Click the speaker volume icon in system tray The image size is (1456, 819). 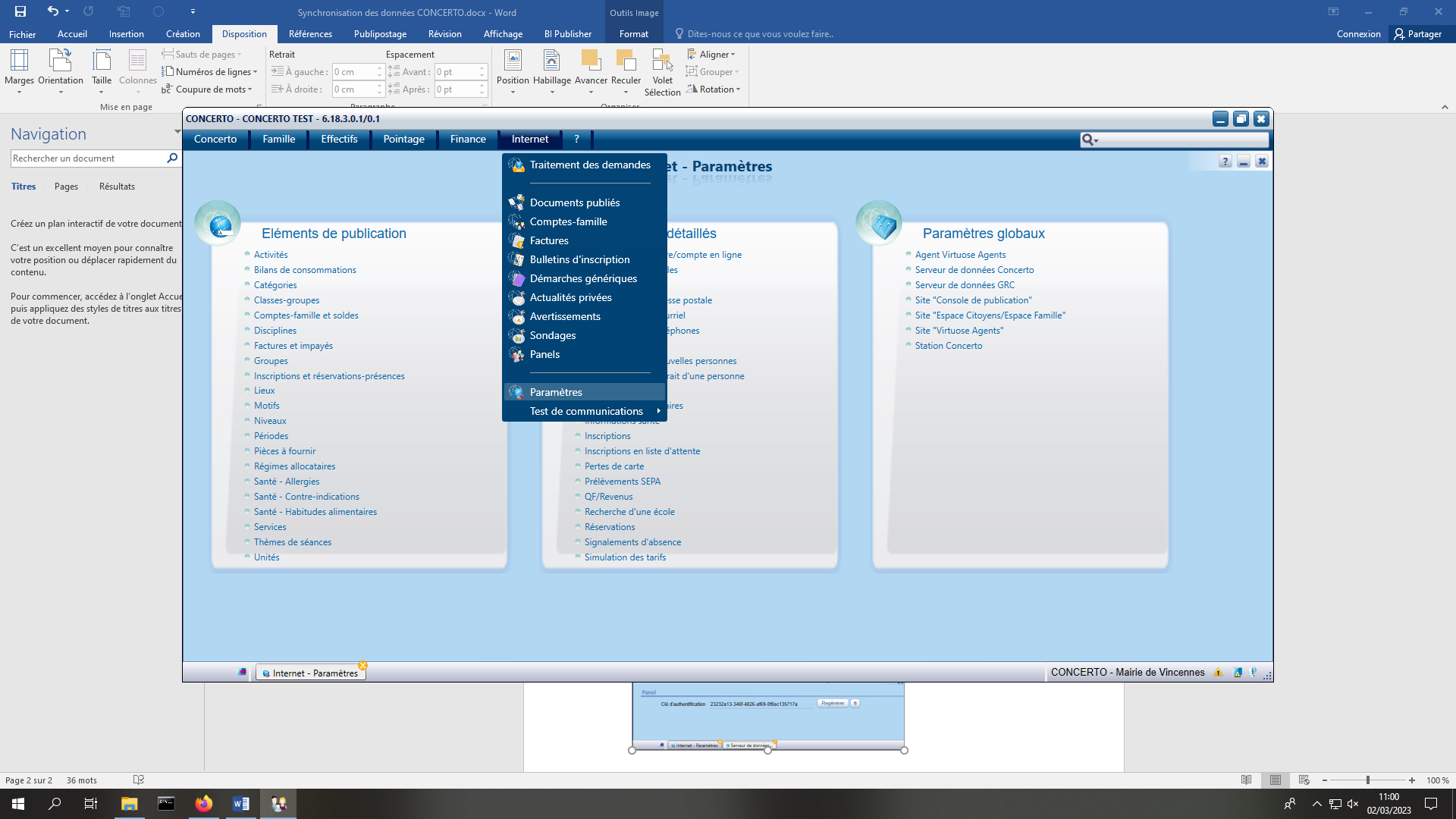1353,804
